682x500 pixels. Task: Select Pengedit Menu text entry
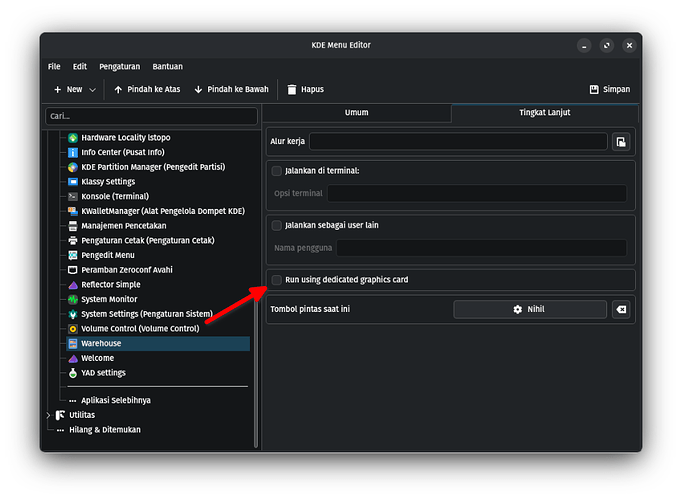108,255
